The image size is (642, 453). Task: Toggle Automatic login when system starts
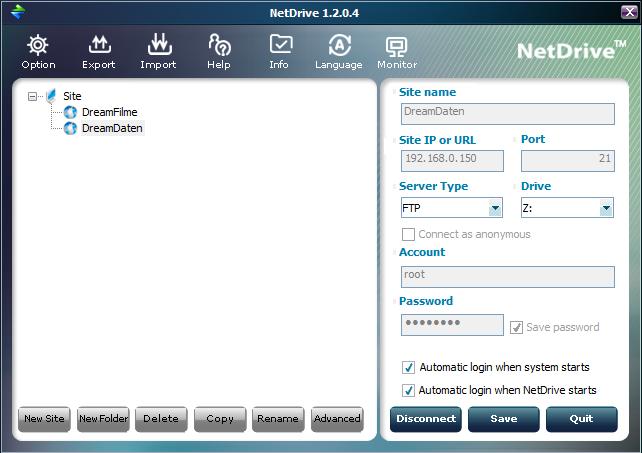pos(408,367)
